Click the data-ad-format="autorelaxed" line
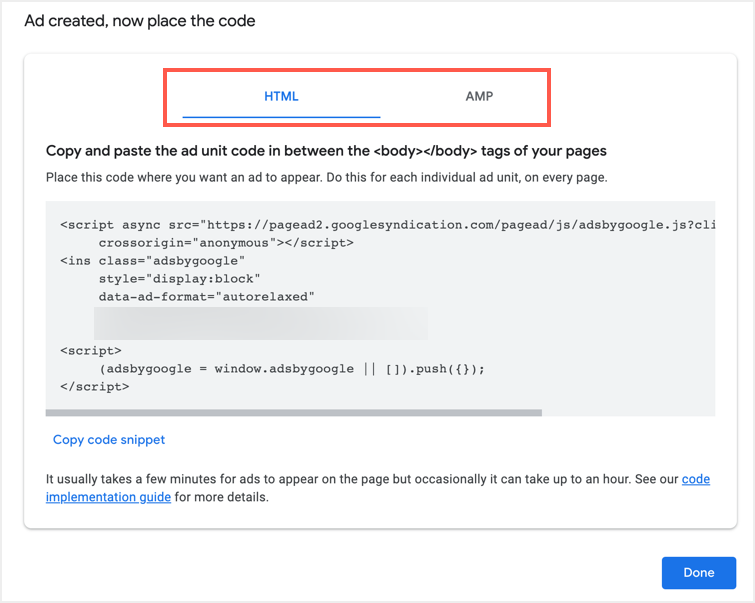The height and width of the screenshot is (603, 755). click(x=206, y=297)
